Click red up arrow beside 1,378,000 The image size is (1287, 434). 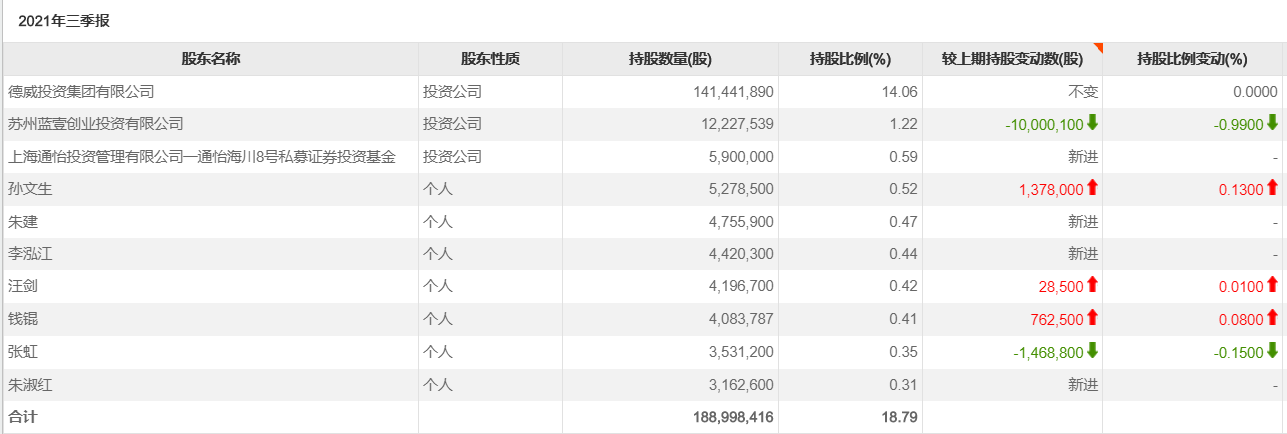tap(1092, 188)
